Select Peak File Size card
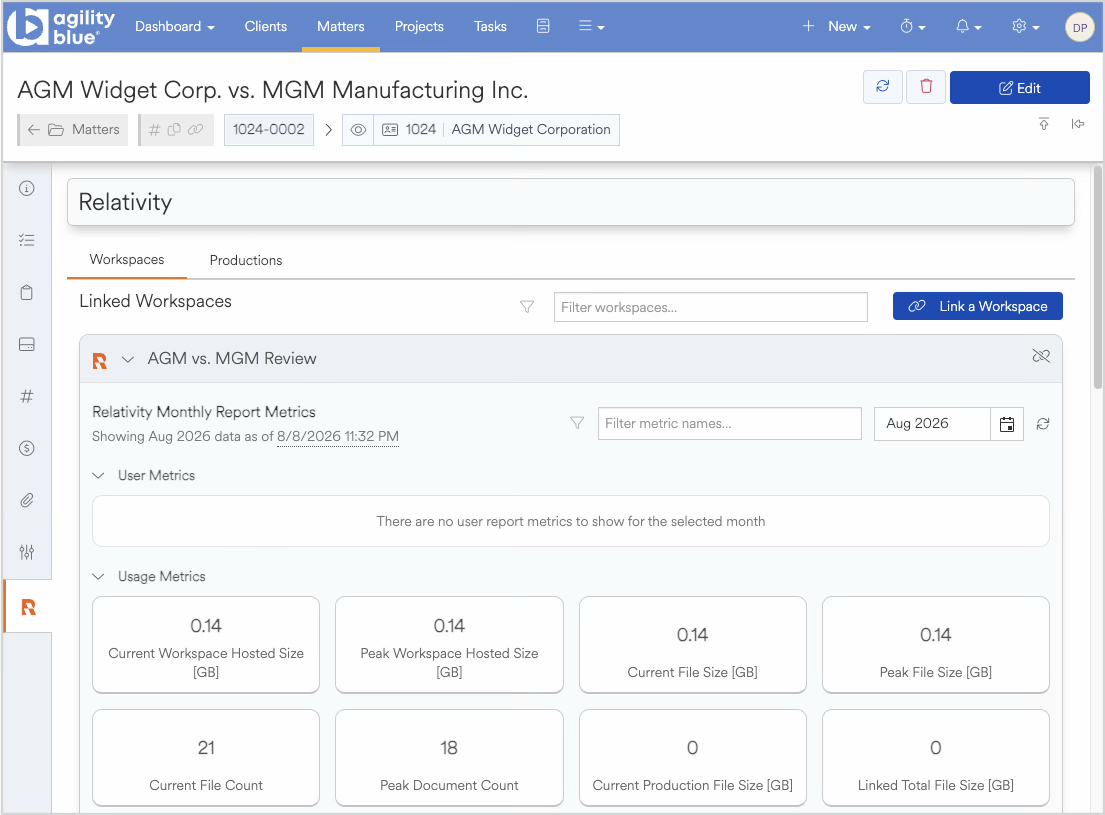This screenshot has height=815, width=1105. coord(935,644)
